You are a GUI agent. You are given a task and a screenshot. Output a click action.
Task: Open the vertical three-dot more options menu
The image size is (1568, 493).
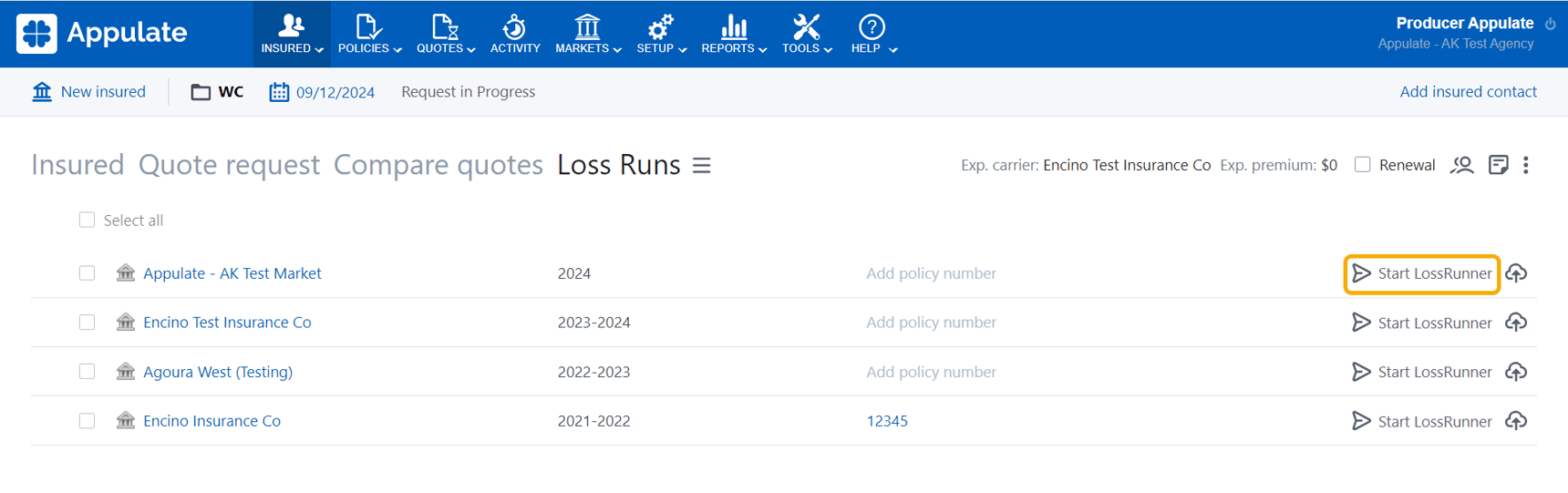coord(1526,165)
